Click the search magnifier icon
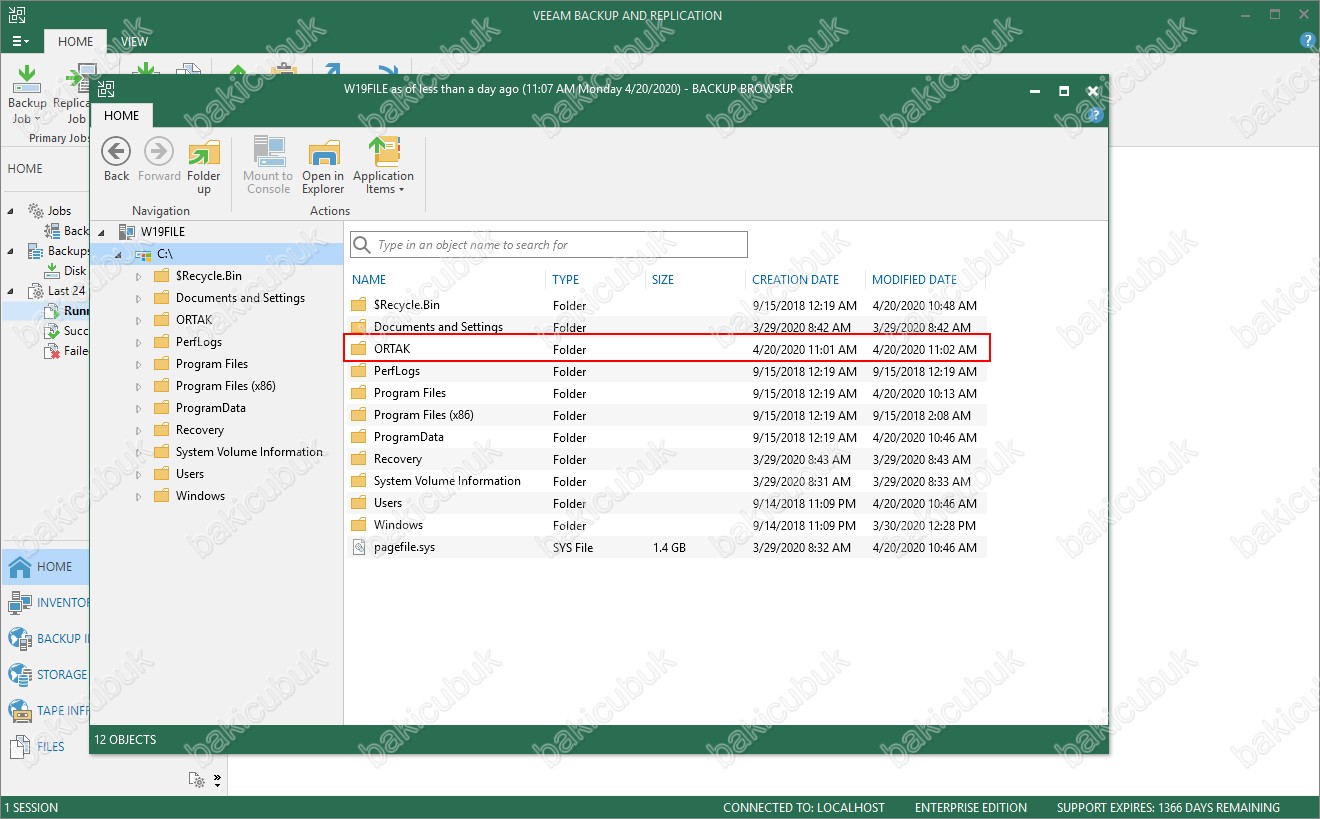Viewport: 1320px width, 819px height. point(362,245)
